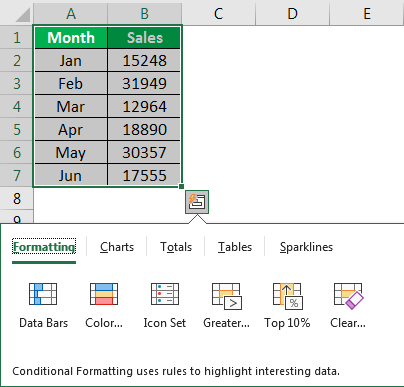Select the Formatting tab
This screenshot has width=404, height=387.
[x=44, y=247]
